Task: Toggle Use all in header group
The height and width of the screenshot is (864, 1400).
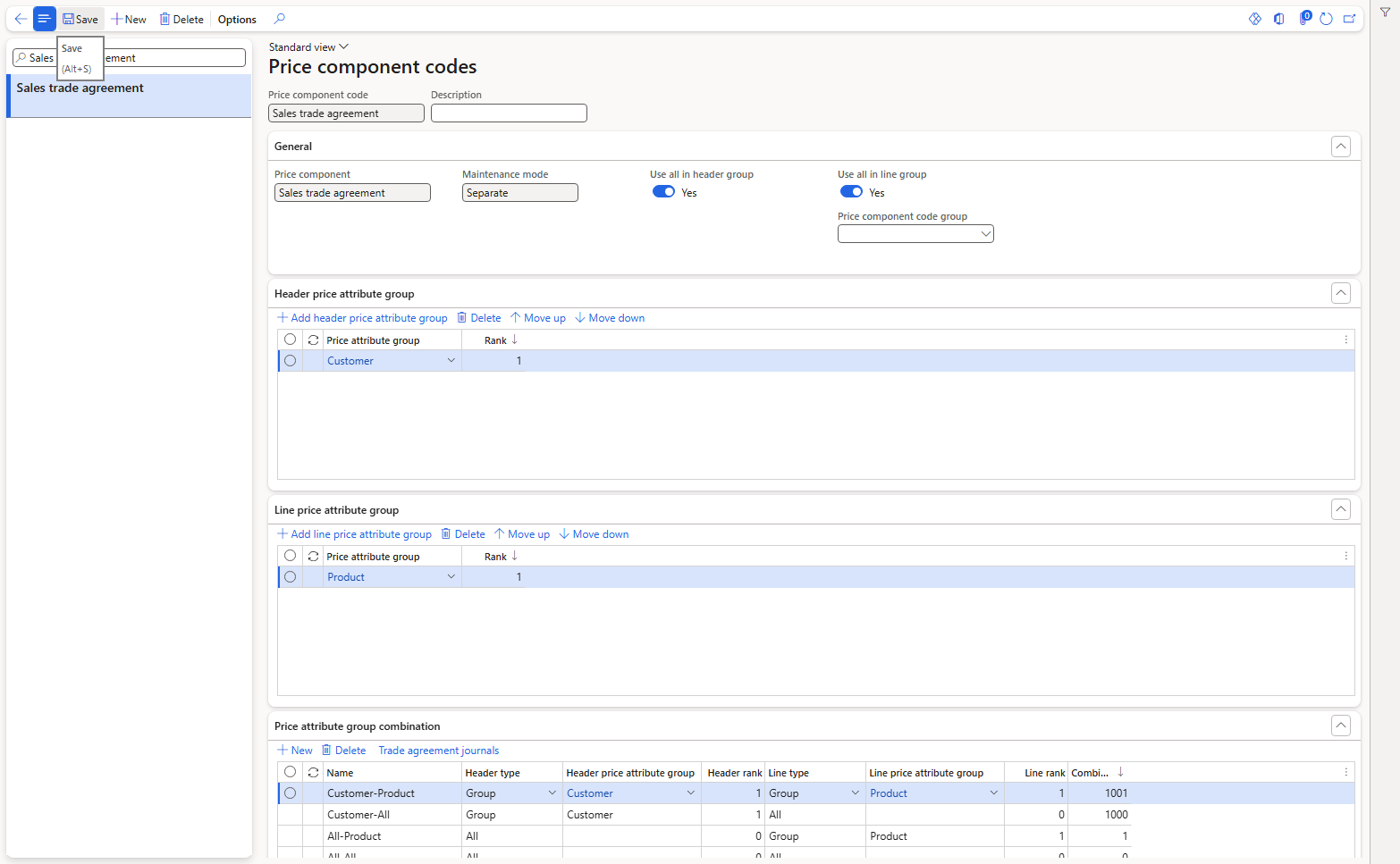Action: (663, 192)
